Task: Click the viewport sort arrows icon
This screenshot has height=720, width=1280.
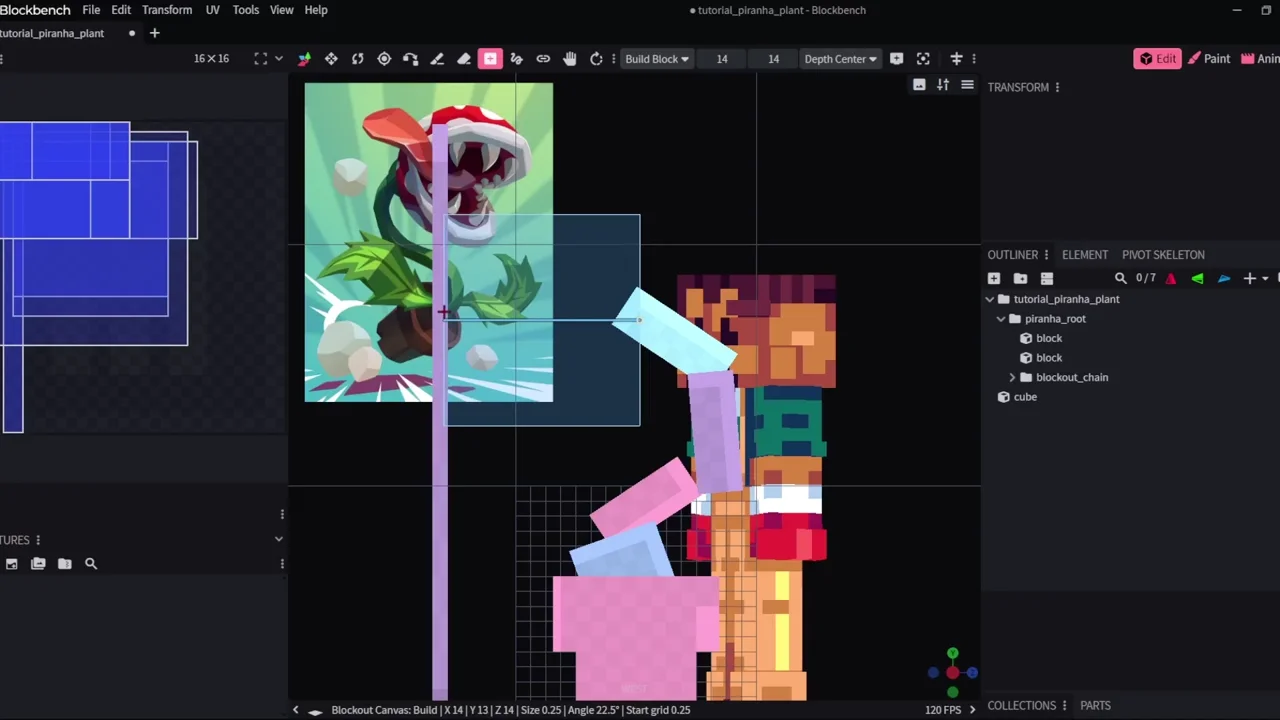Action: (943, 85)
